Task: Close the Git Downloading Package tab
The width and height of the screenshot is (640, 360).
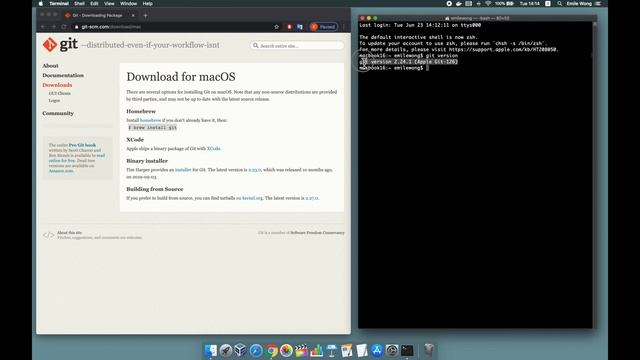Action: point(133,15)
